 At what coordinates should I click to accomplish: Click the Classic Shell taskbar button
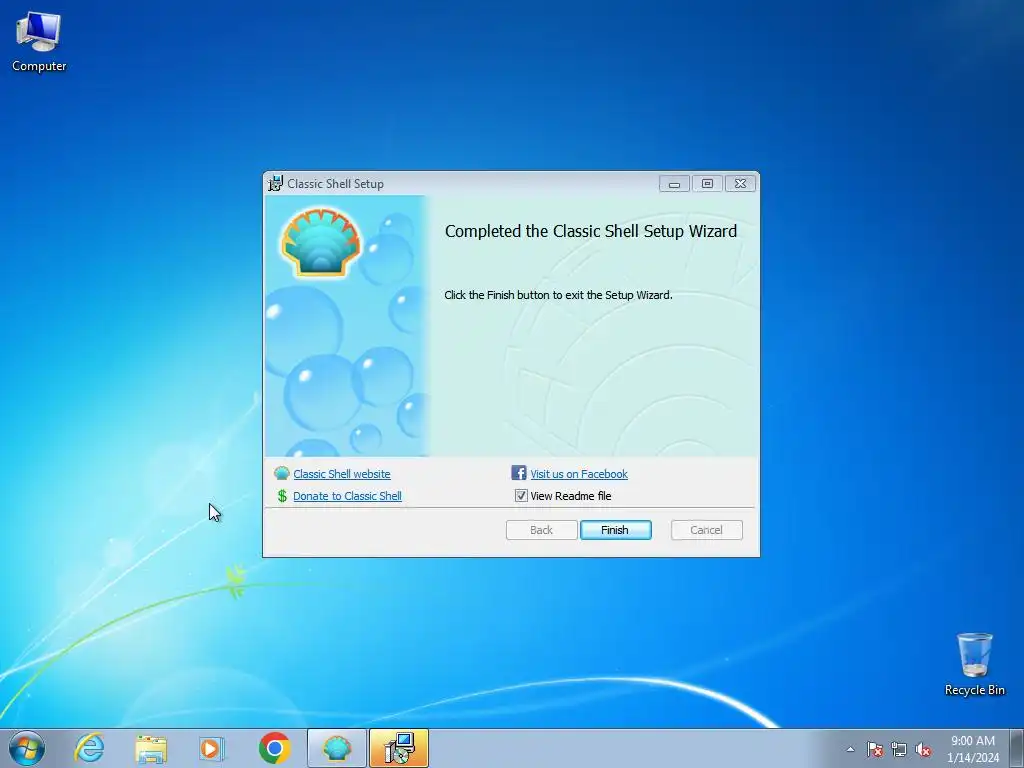[337, 748]
